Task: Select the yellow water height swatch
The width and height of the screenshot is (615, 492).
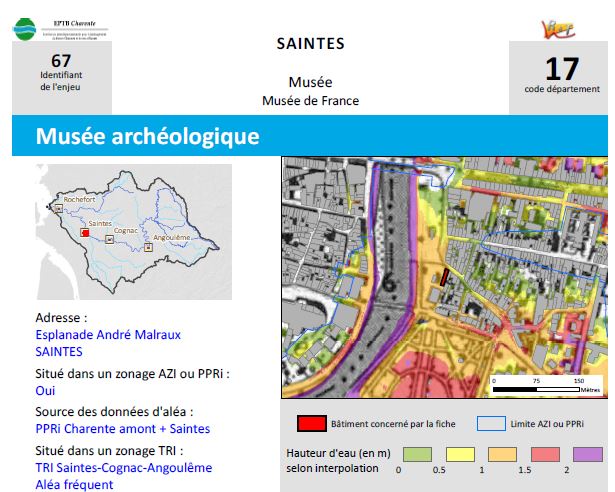Action: [461, 455]
